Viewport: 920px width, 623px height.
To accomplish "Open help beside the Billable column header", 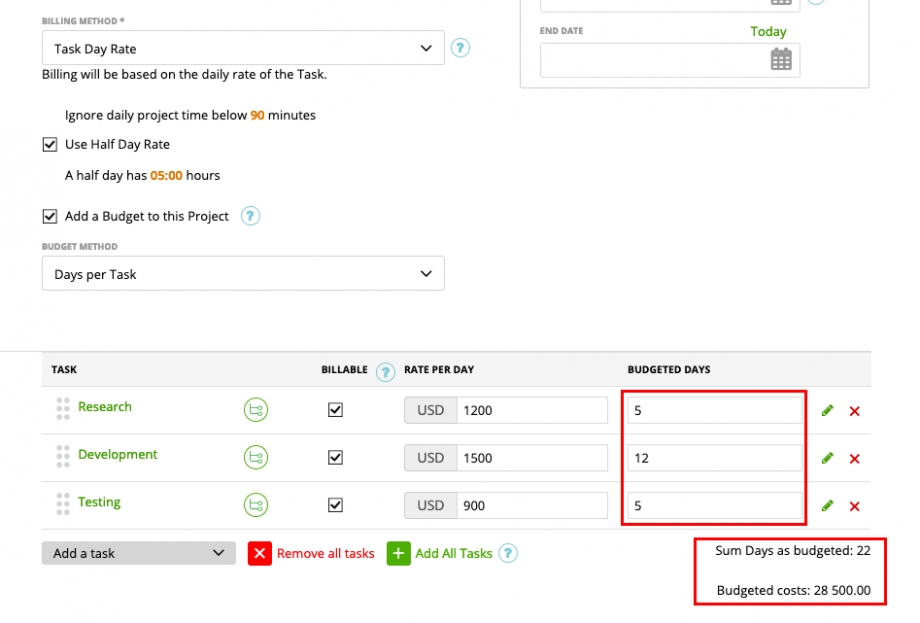I will pos(386,370).
